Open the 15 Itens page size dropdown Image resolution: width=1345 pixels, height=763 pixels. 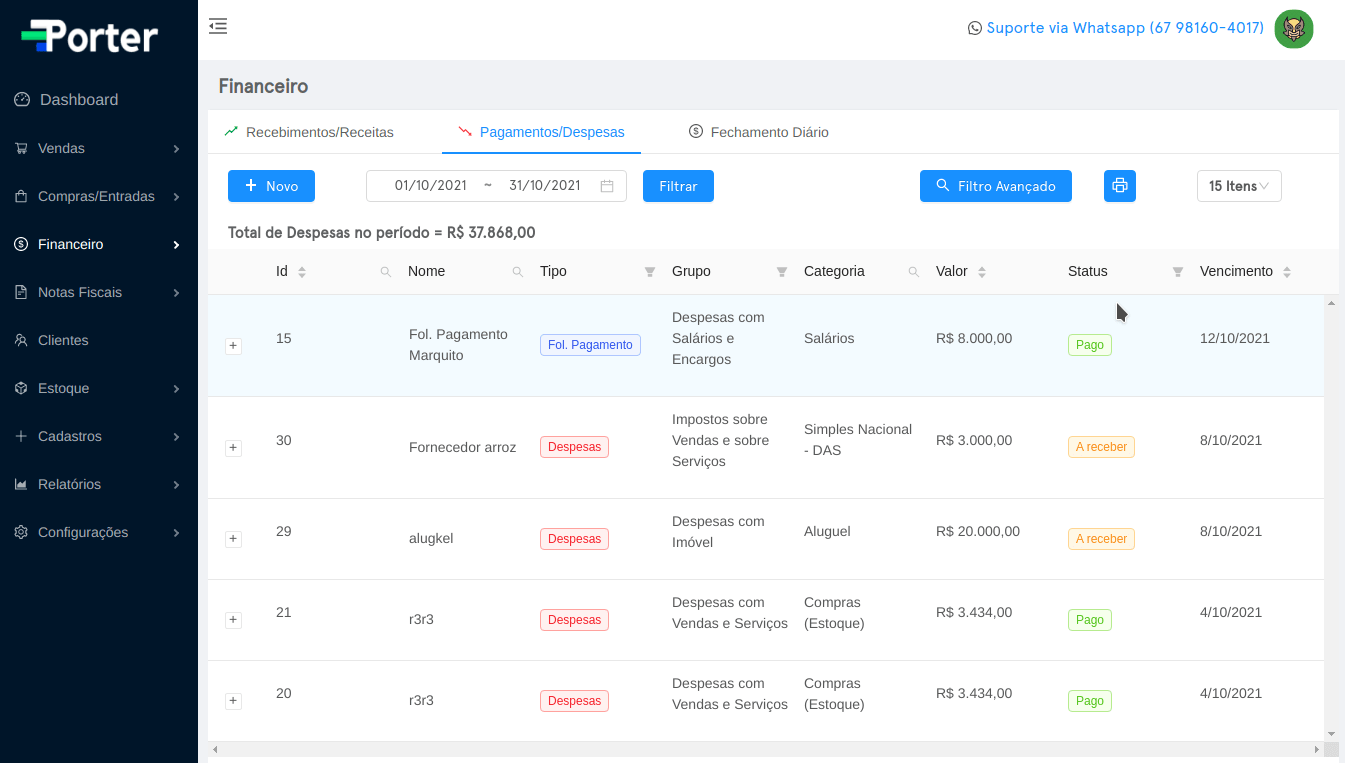(1238, 186)
